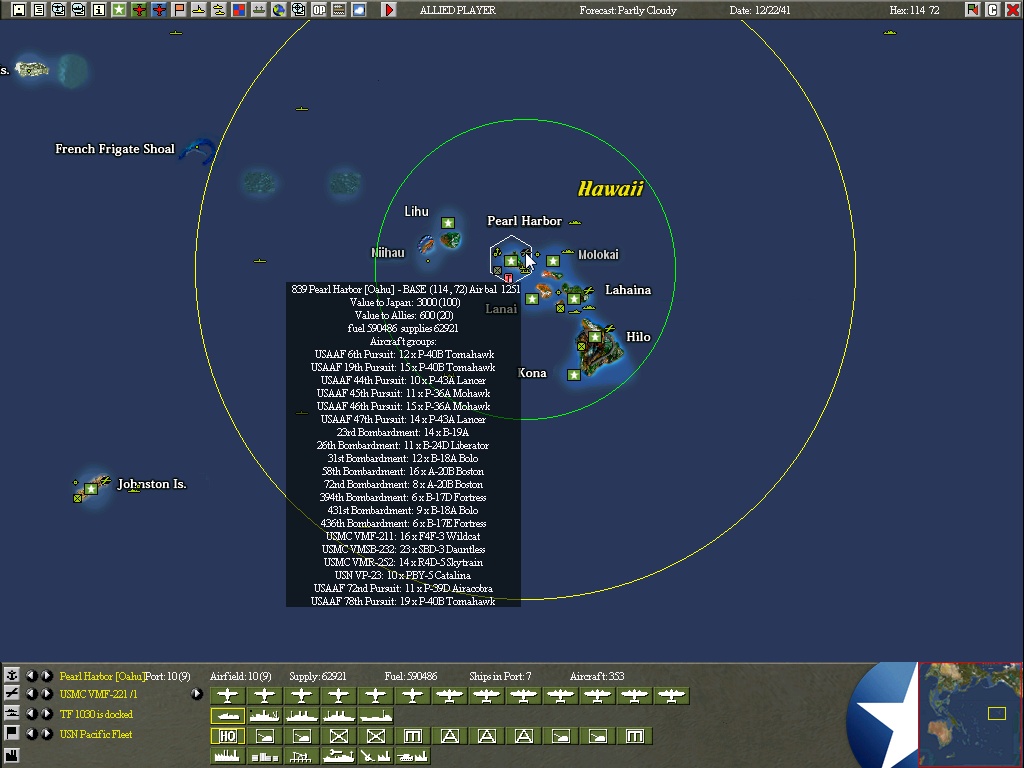Select the yellow-highlighted ship icon

[x=227, y=716]
